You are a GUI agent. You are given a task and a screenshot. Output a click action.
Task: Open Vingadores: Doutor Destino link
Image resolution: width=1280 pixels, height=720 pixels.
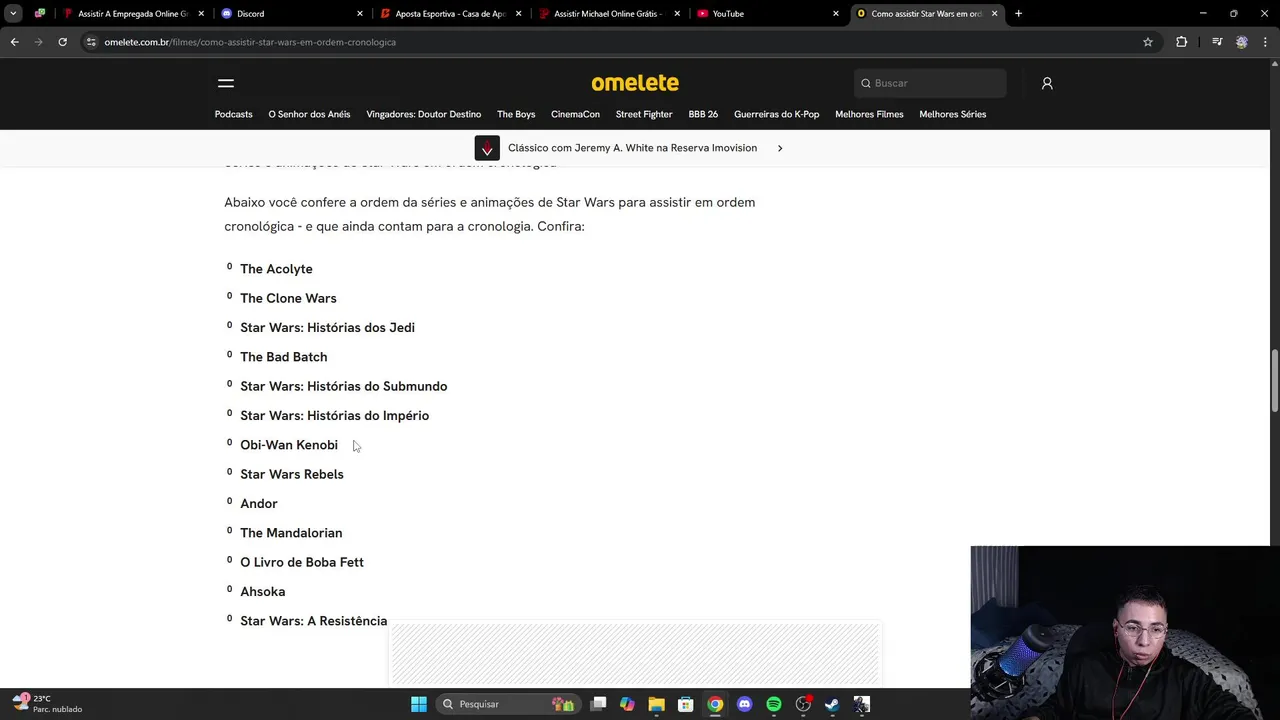coord(424,114)
